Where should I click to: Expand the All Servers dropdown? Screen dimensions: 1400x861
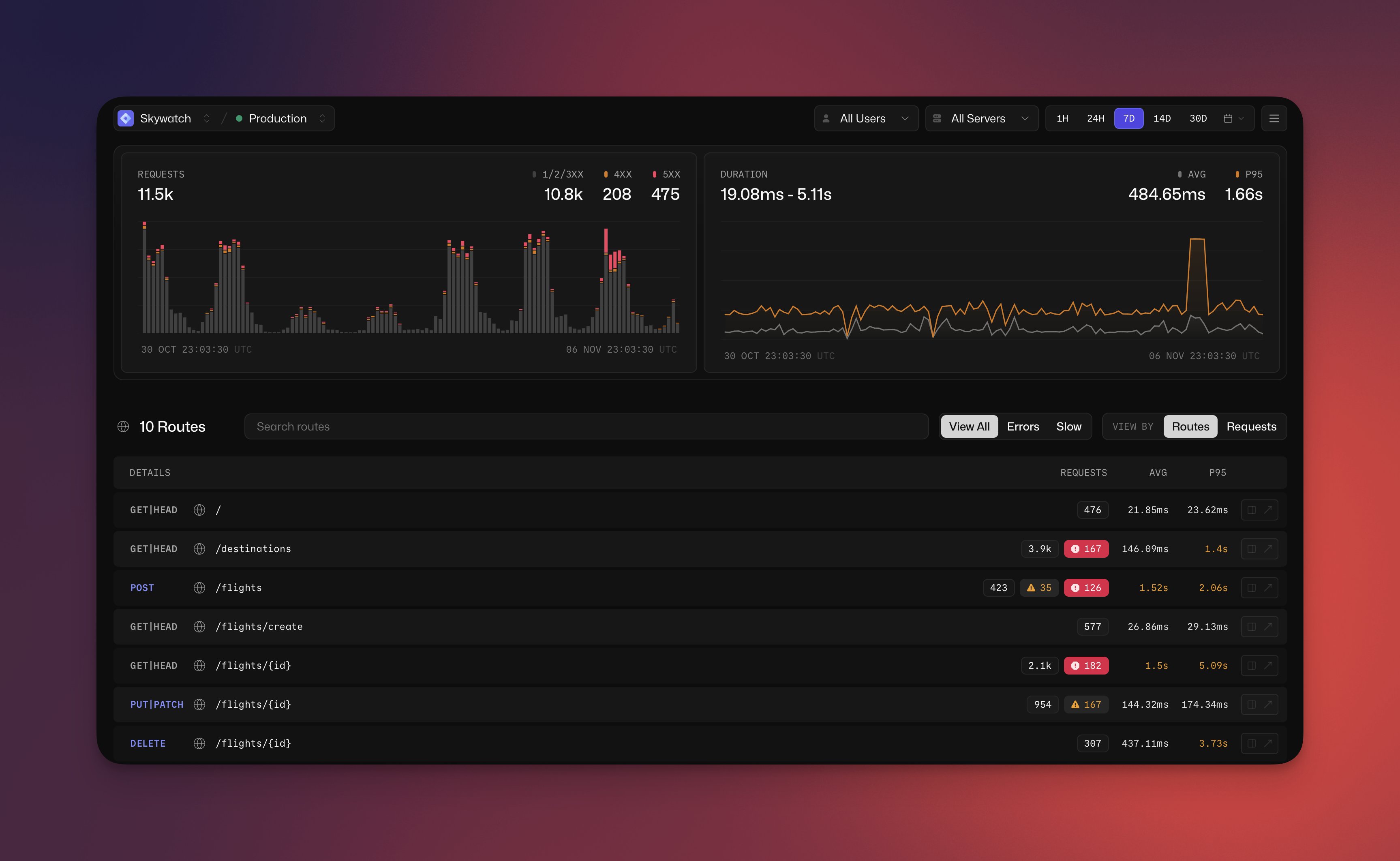coord(981,118)
